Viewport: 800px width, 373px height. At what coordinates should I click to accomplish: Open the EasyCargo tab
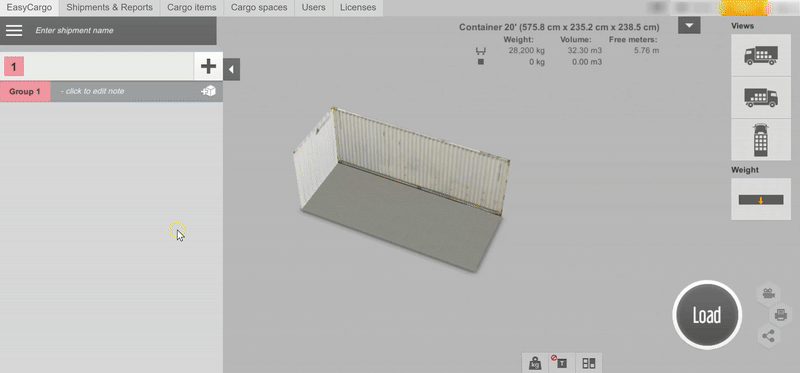(x=29, y=8)
